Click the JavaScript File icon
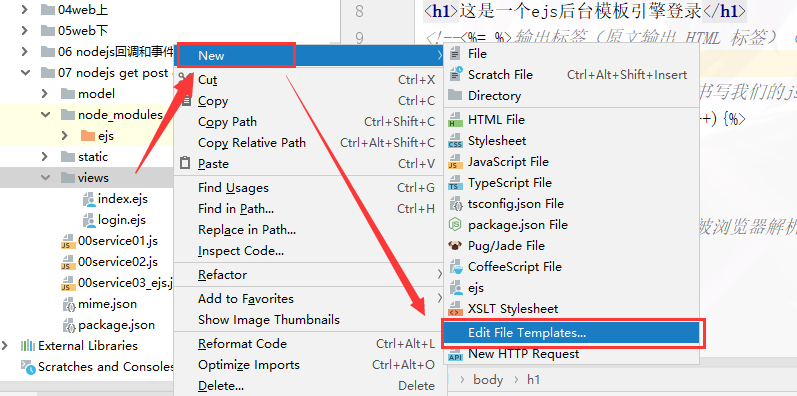Image resolution: width=797 pixels, height=396 pixels. coord(455,162)
